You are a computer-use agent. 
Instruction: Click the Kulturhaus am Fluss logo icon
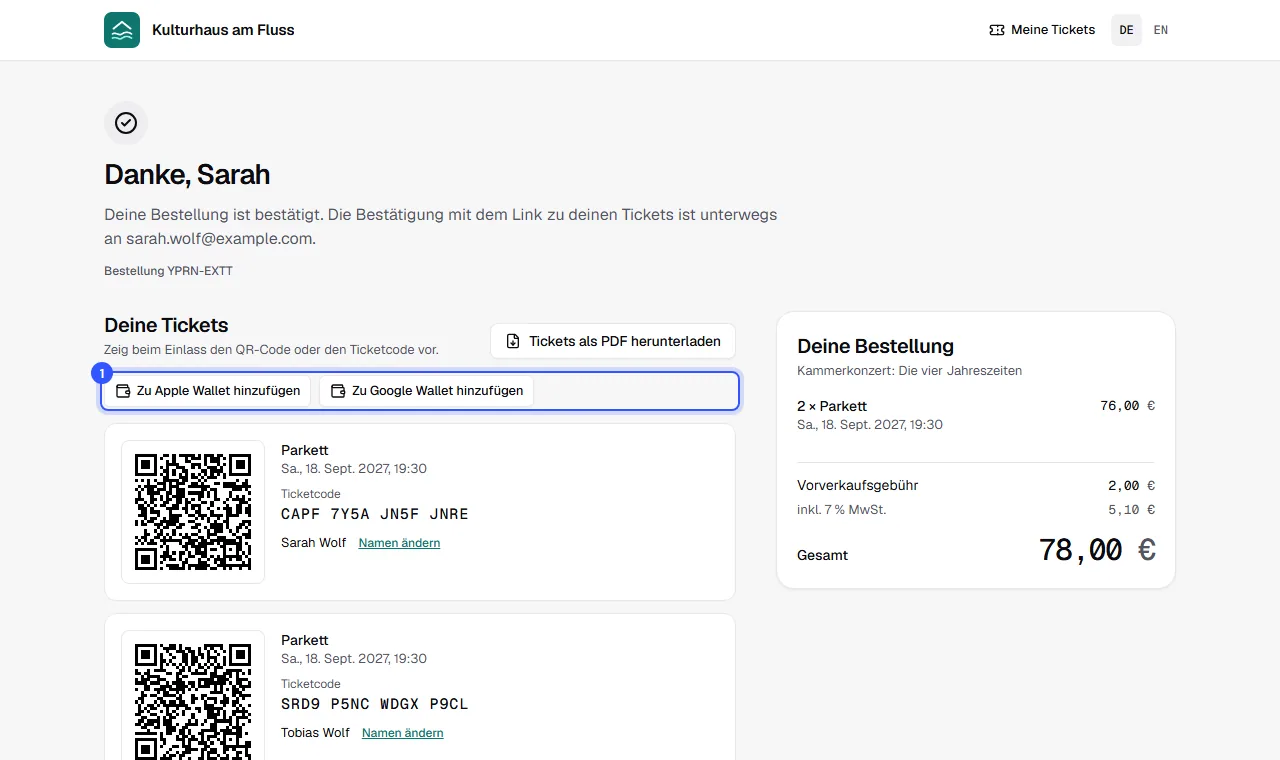pyautogui.click(x=122, y=30)
